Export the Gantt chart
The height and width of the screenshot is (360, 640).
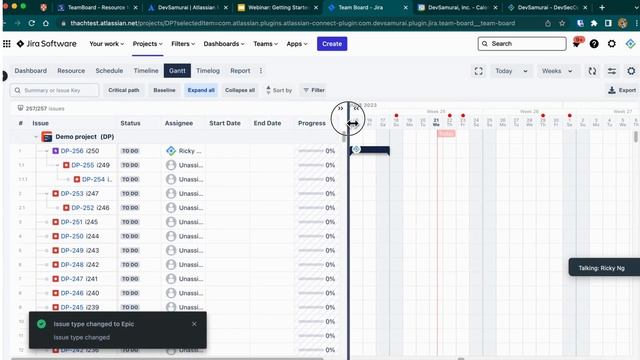coord(622,90)
